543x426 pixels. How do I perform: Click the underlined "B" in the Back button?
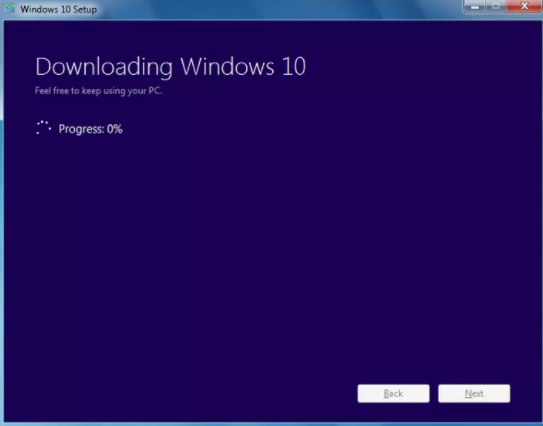click(x=386, y=393)
